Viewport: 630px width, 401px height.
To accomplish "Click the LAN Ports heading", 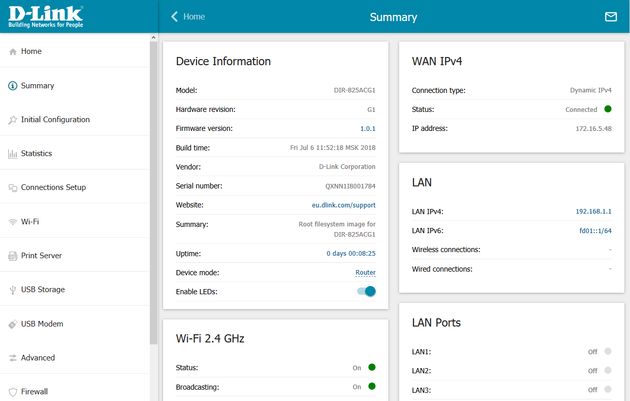I will click(436, 323).
